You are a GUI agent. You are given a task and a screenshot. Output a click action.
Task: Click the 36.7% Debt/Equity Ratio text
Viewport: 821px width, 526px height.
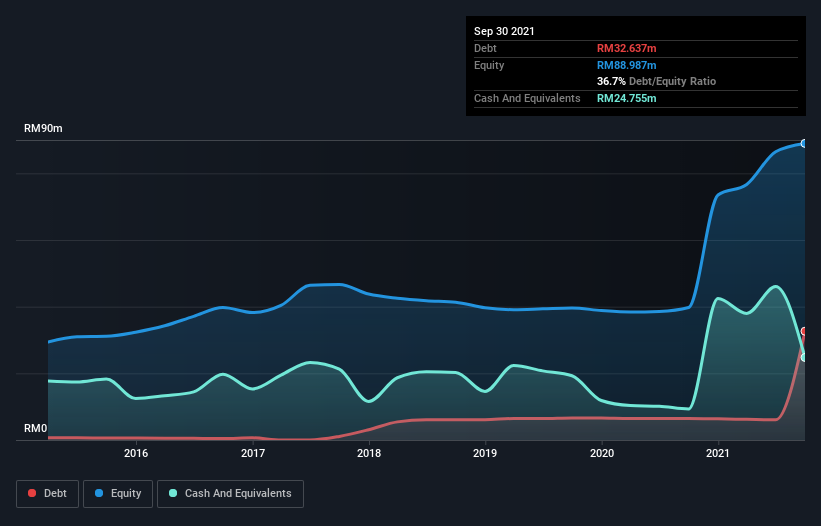pyautogui.click(x=656, y=81)
